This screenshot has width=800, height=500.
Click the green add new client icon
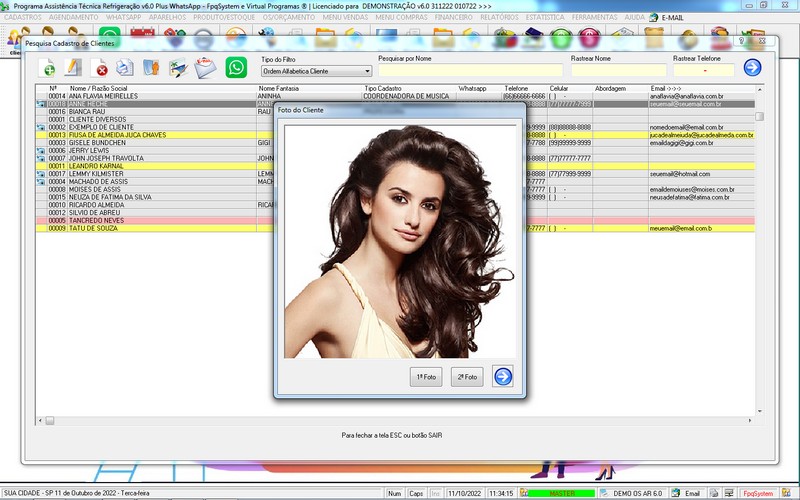(x=47, y=68)
